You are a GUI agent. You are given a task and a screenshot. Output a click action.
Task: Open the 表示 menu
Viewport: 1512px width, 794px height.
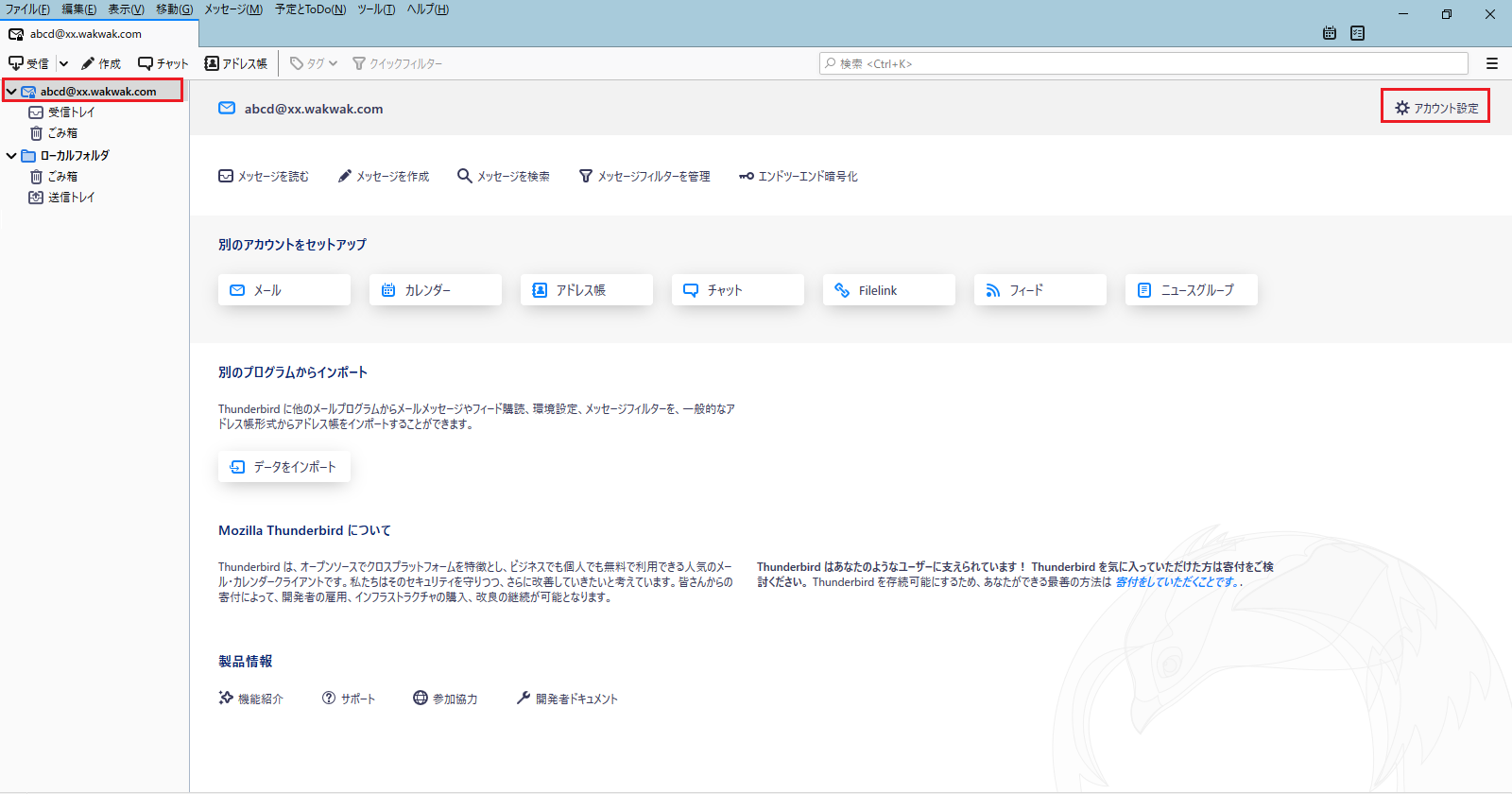coord(126,9)
